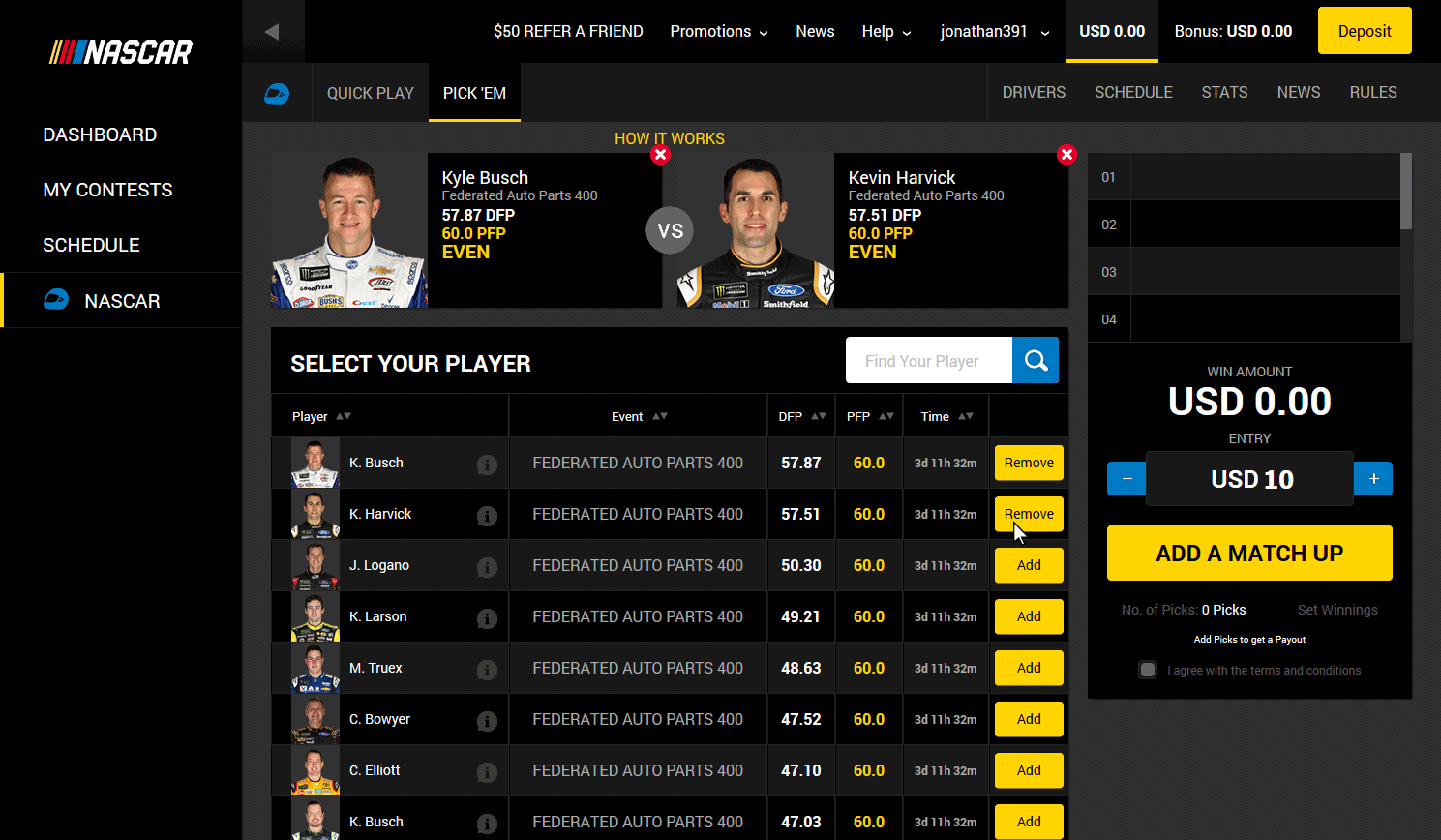Open the Schedule tab in top nav
The height and width of the screenshot is (840, 1441).
click(x=1133, y=92)
